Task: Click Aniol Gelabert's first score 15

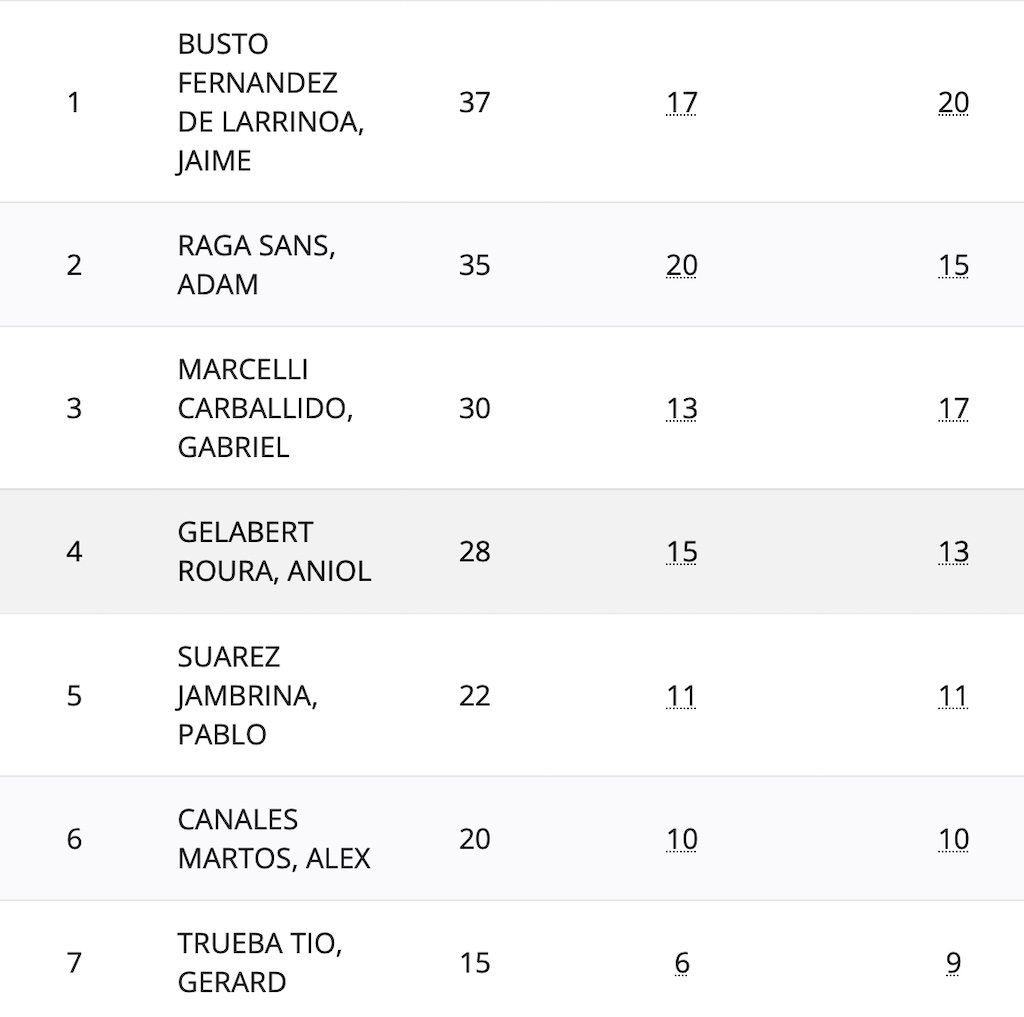Action: click(x=681, y=551)
